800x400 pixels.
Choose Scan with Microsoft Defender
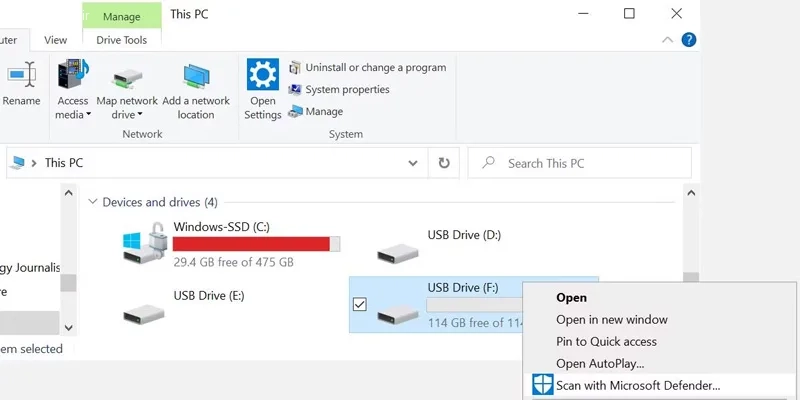click(x=637, y=385)
